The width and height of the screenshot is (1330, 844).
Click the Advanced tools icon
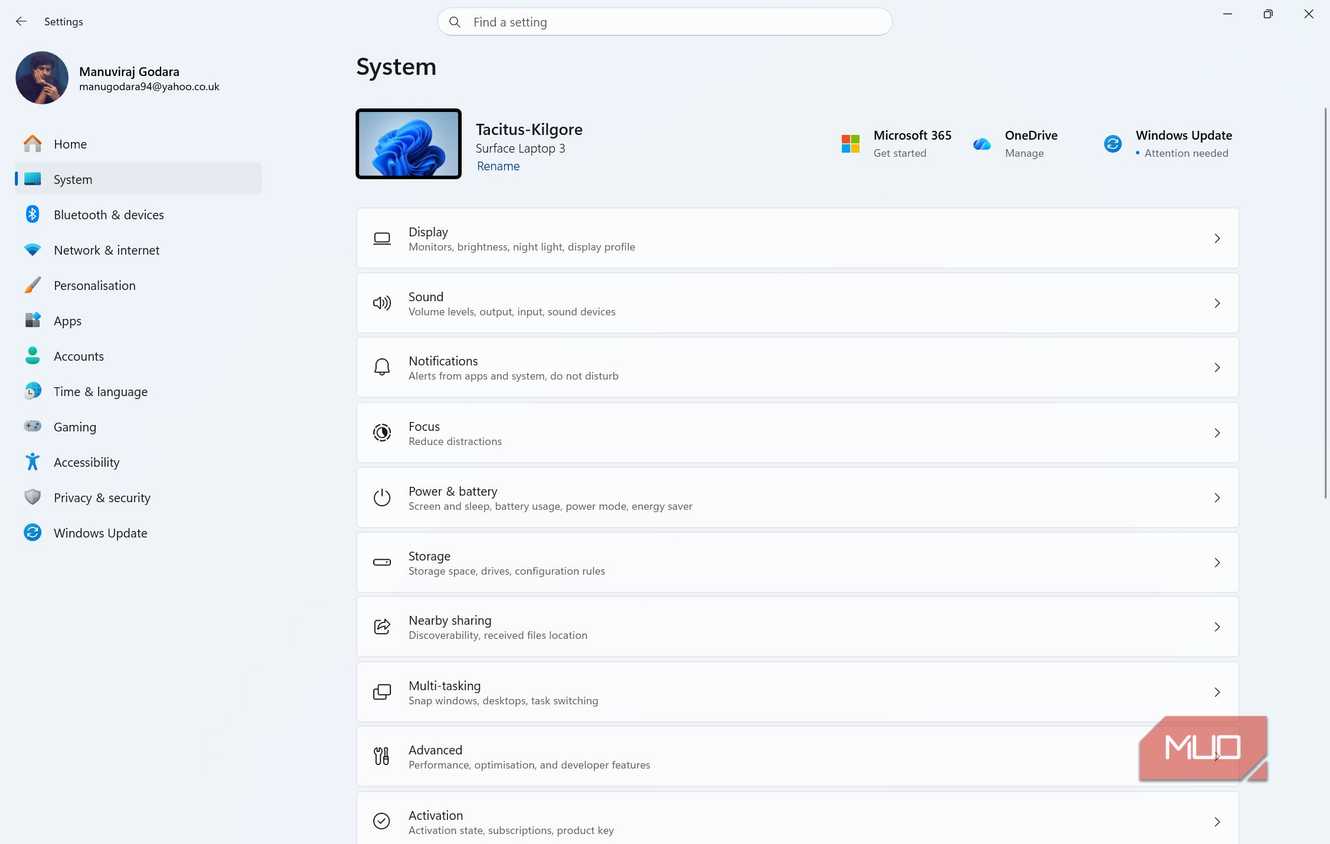(x=382, y=756)
